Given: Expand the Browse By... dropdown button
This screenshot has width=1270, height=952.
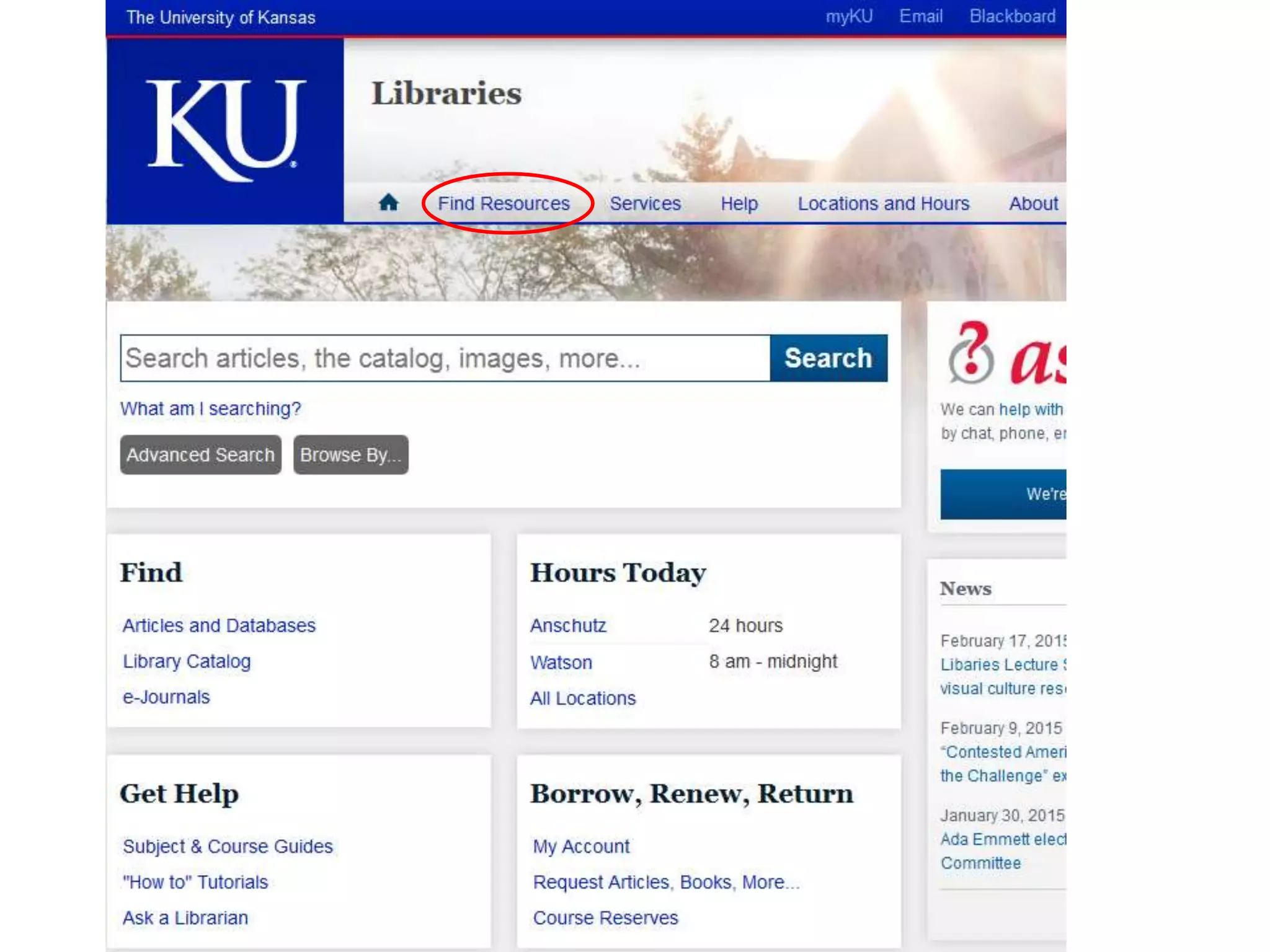Looking at the screenshot, I should tap(350, 455).
